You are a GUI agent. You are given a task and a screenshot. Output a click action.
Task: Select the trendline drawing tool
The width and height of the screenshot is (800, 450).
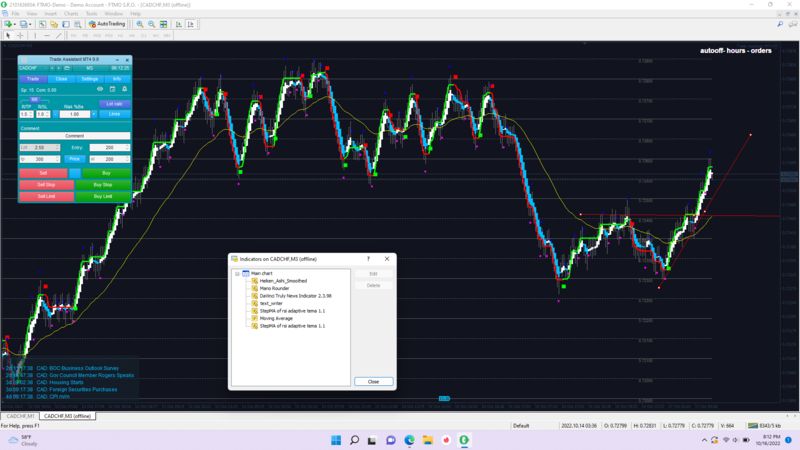(59, 35)
